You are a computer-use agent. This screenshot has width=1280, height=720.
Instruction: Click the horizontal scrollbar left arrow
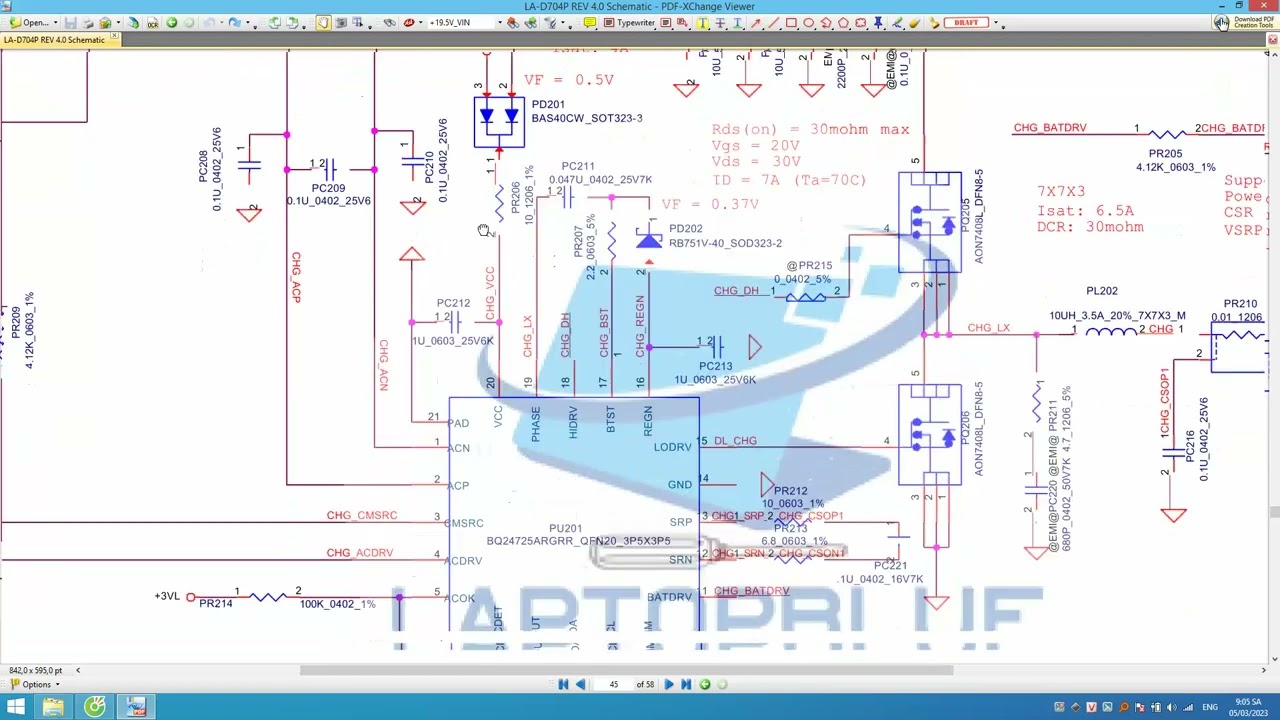78,670
